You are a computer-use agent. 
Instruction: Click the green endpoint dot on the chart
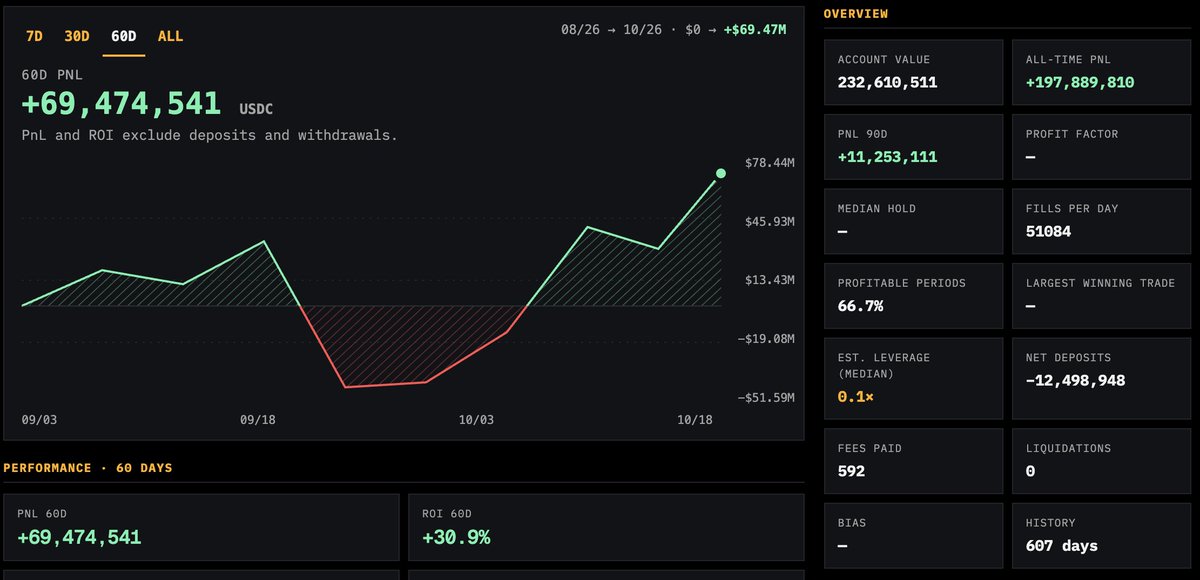(x=721, y=174)
